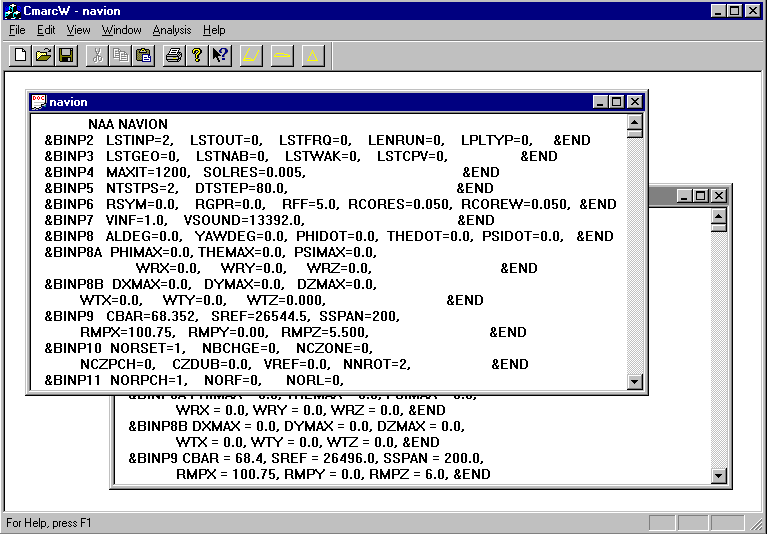Click LSTINP=2 in the &BINP2 line
The image size is (767, 534).
pyautogui.click(x=139, y=140)
